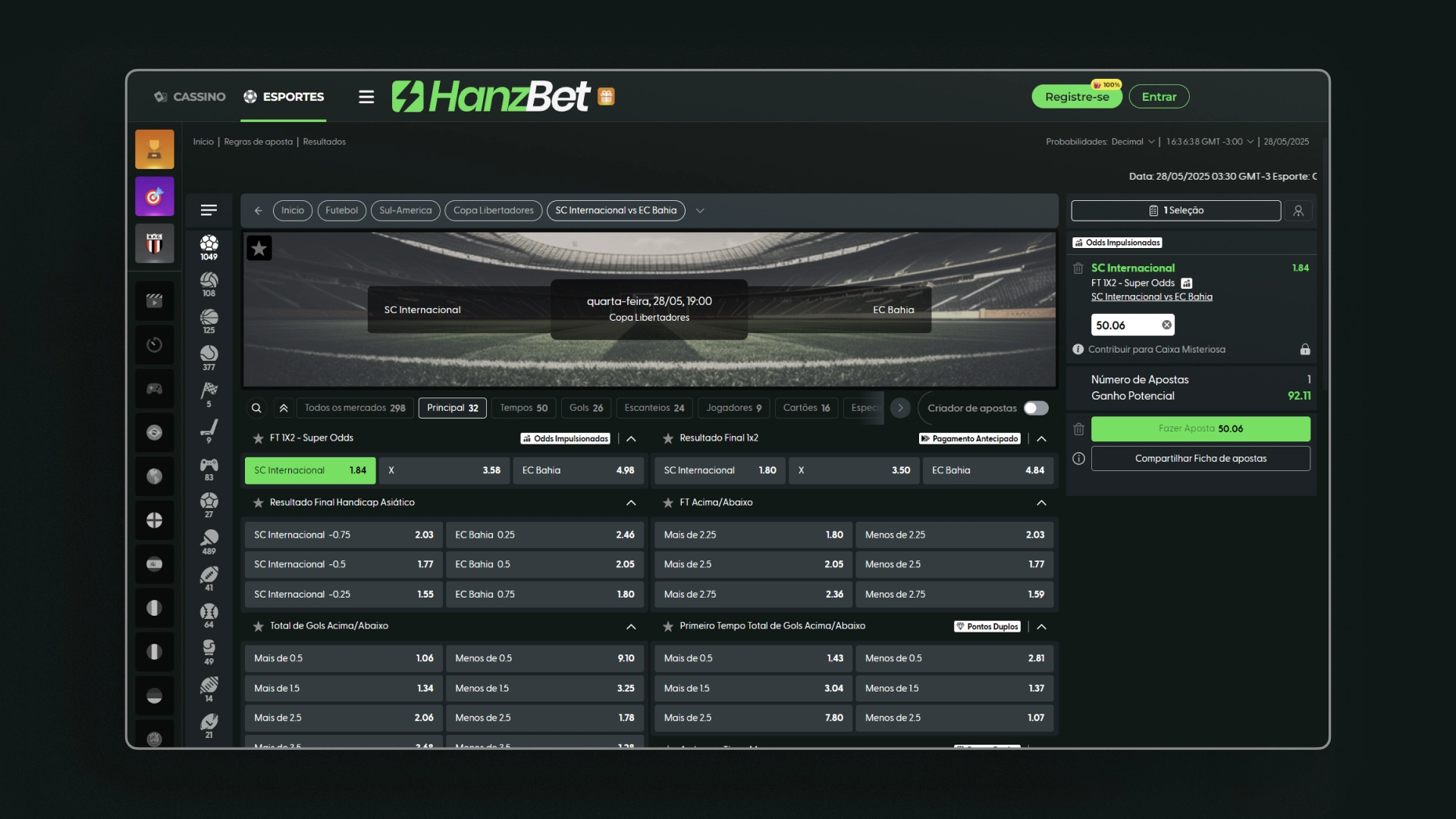Select American football icon with 41 events
1456x819 pixels.
point(209,579)
